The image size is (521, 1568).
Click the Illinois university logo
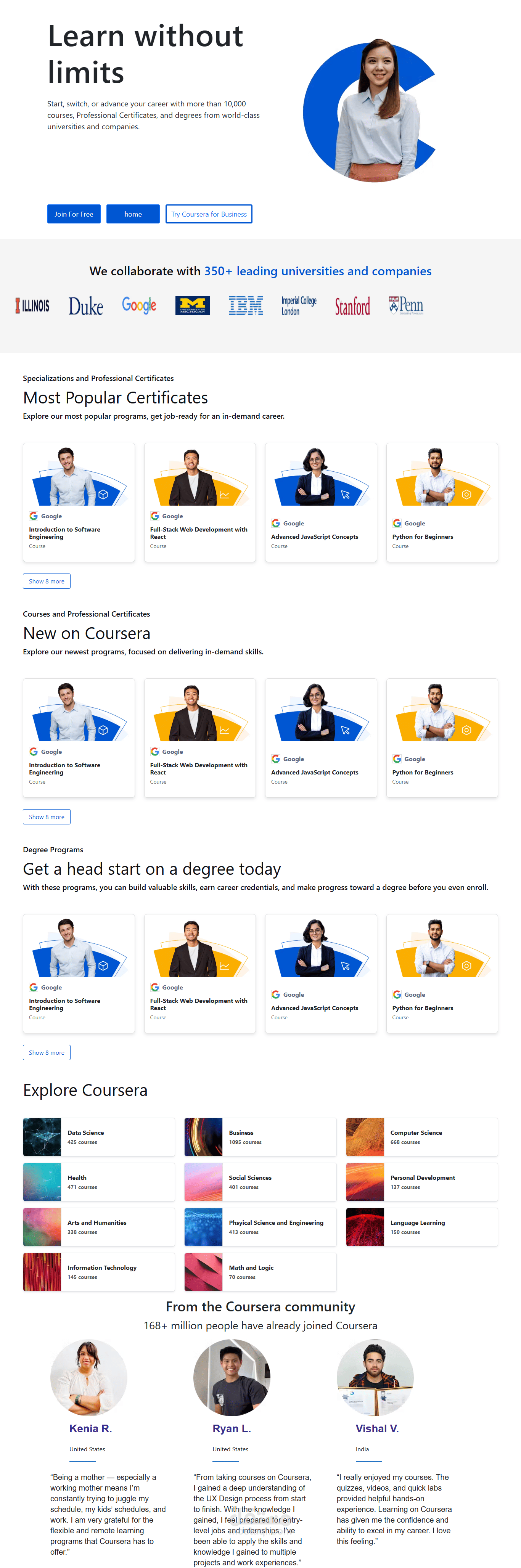pos(32,305)
